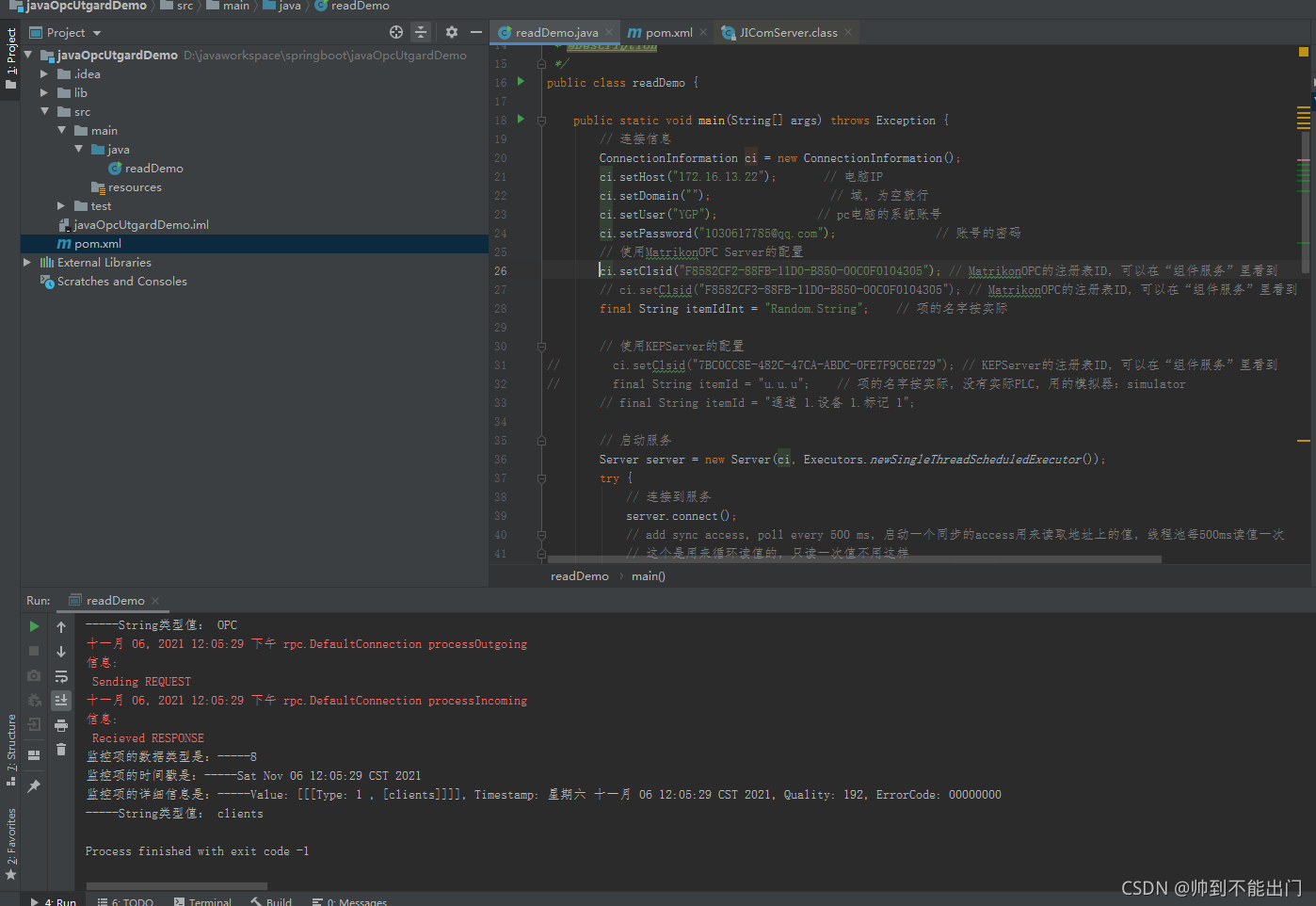This screenshot has width=1316, height=906.
Task: Close the JIComServer.class editor tab
Action: pyautogui.click(x=848, y=32)
